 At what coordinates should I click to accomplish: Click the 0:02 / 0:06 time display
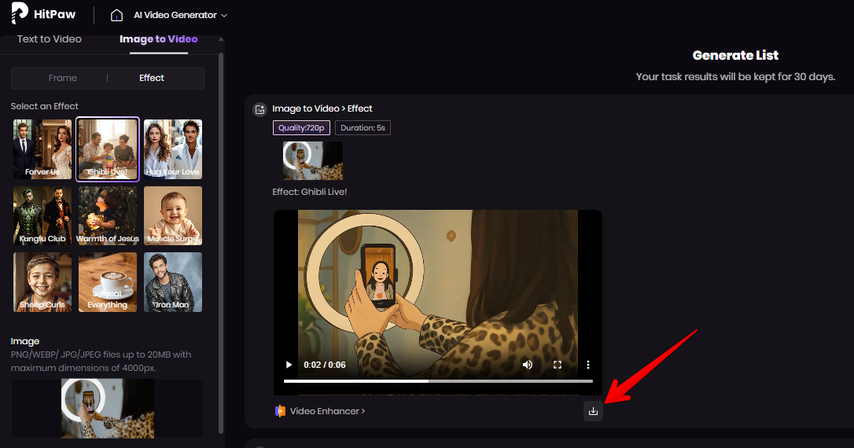click(x=325, y=365)
